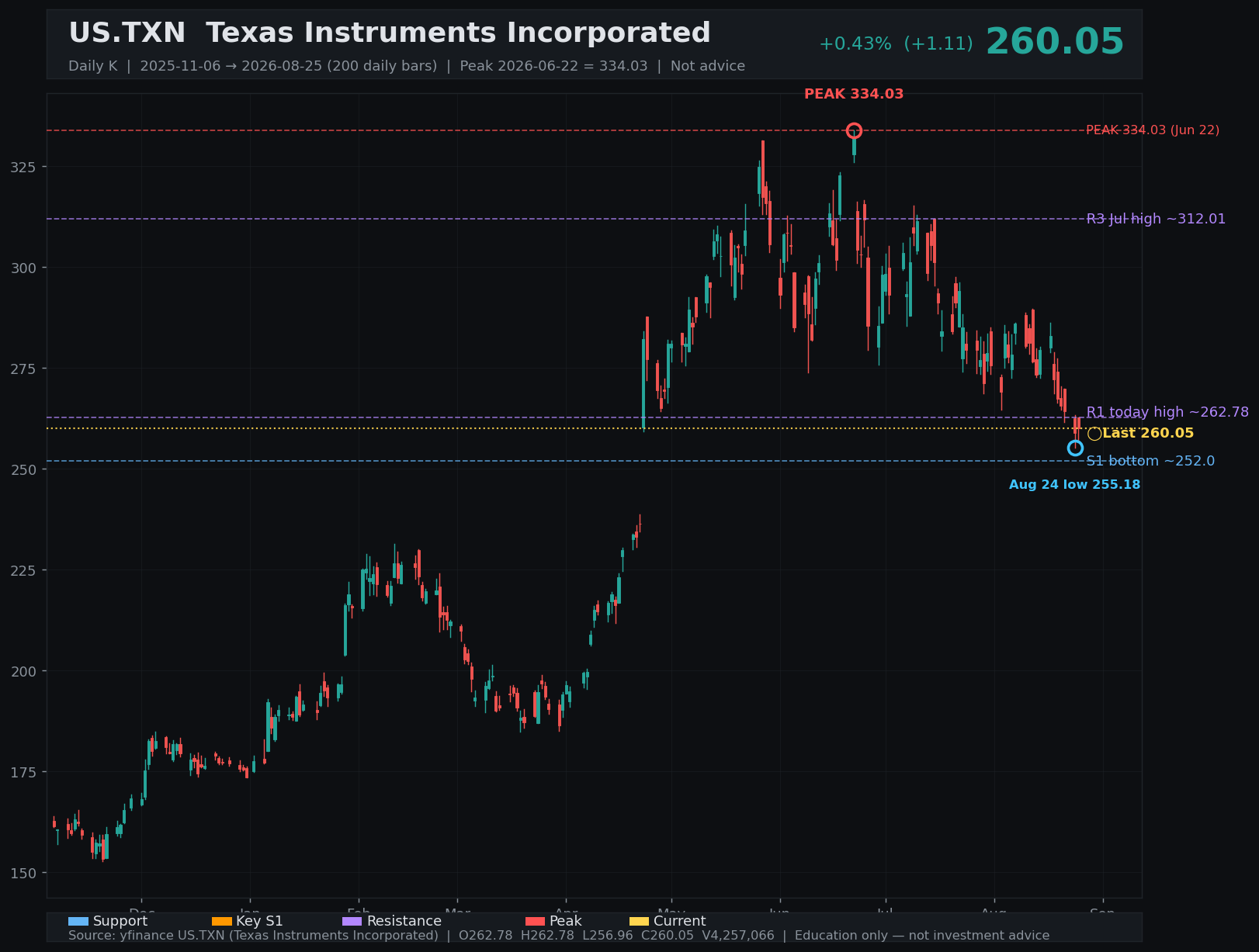Click the +0.43% (+1.11) change value
The image size is (1259, 952).
(896, 44)
